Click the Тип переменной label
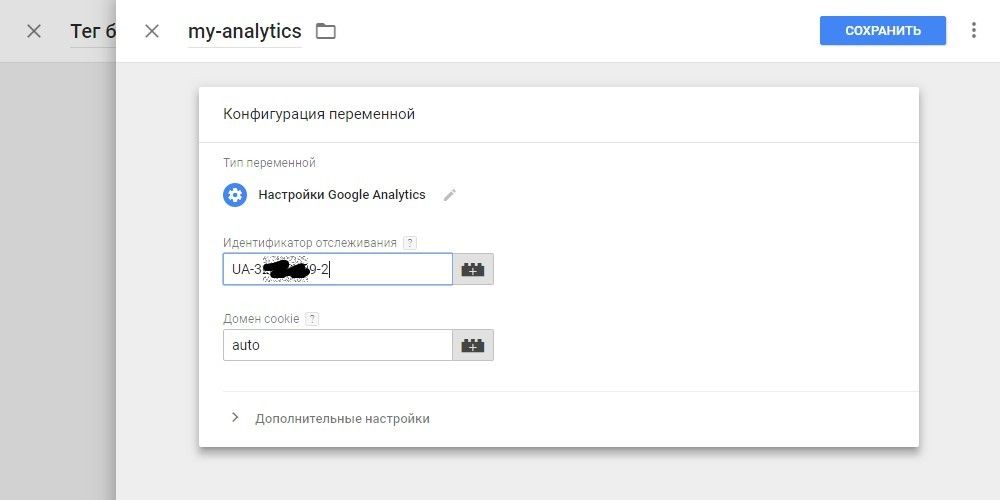The image size is (1000, 500). click(269, 163)
